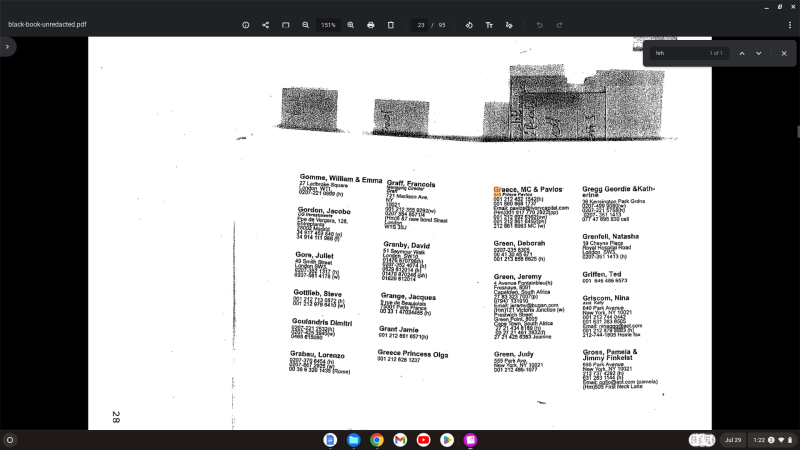Open the PDF file info icon
The image size is (800, 450).
tap(246, 24)
